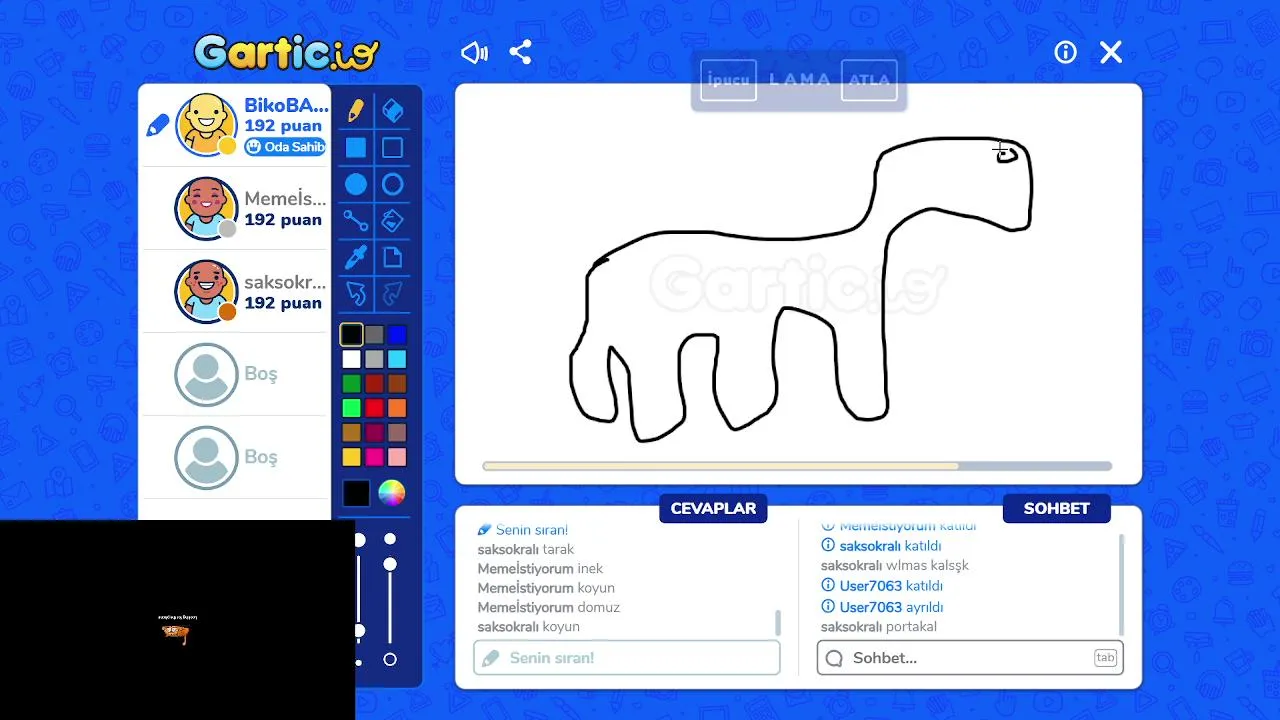The width and height of the screenshot is (1280, 720).
Task: Undo the last stroke
Action: point(356,293)
